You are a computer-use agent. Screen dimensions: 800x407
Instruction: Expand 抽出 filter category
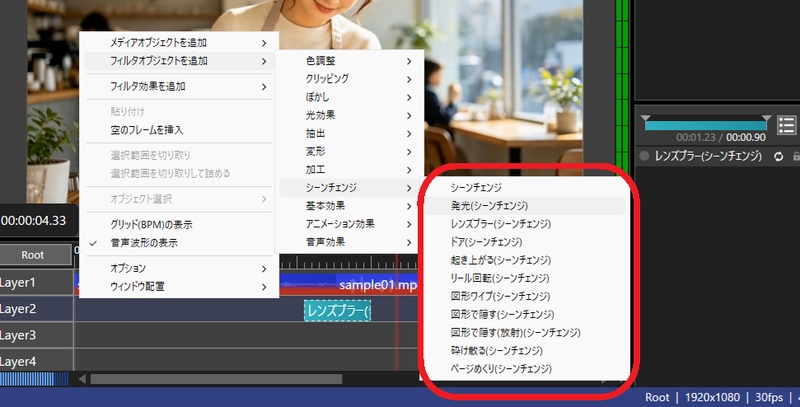349,134
